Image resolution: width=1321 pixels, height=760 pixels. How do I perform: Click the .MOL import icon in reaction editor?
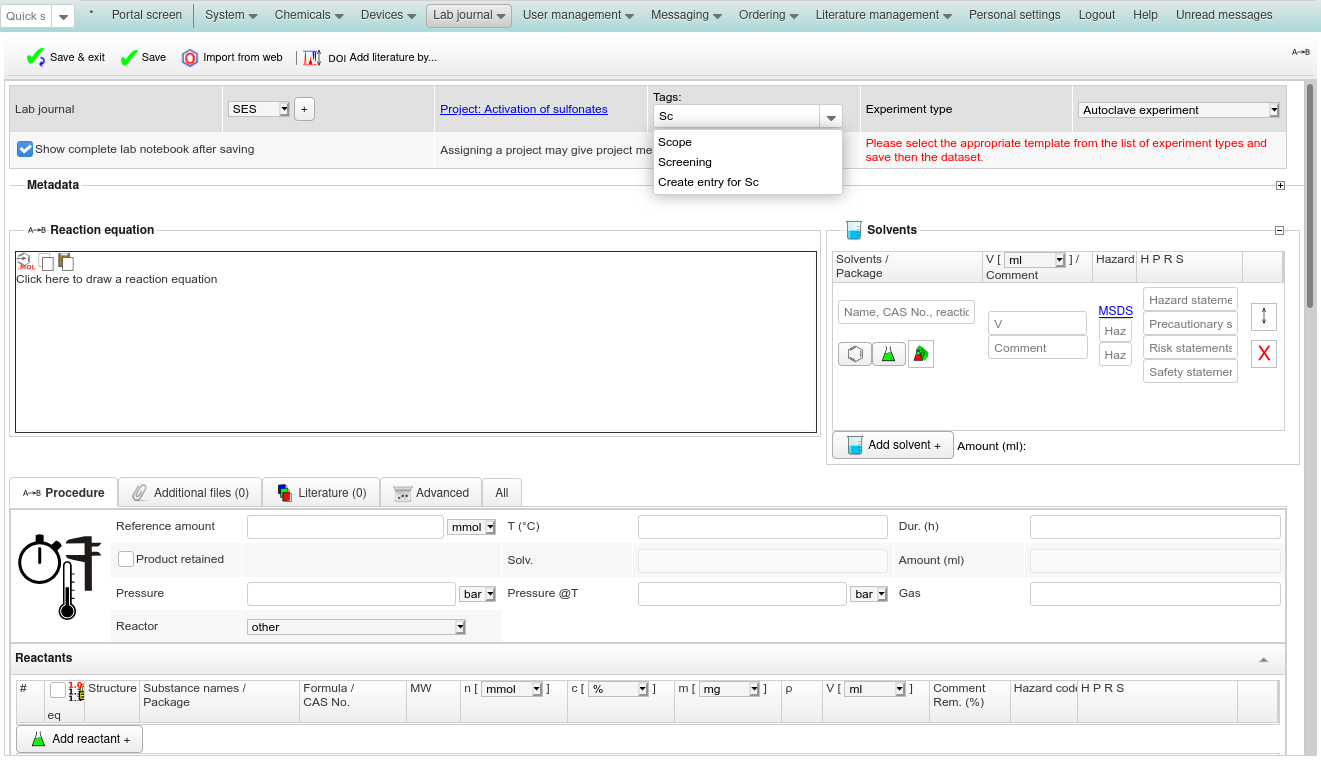tap(25, 262)
